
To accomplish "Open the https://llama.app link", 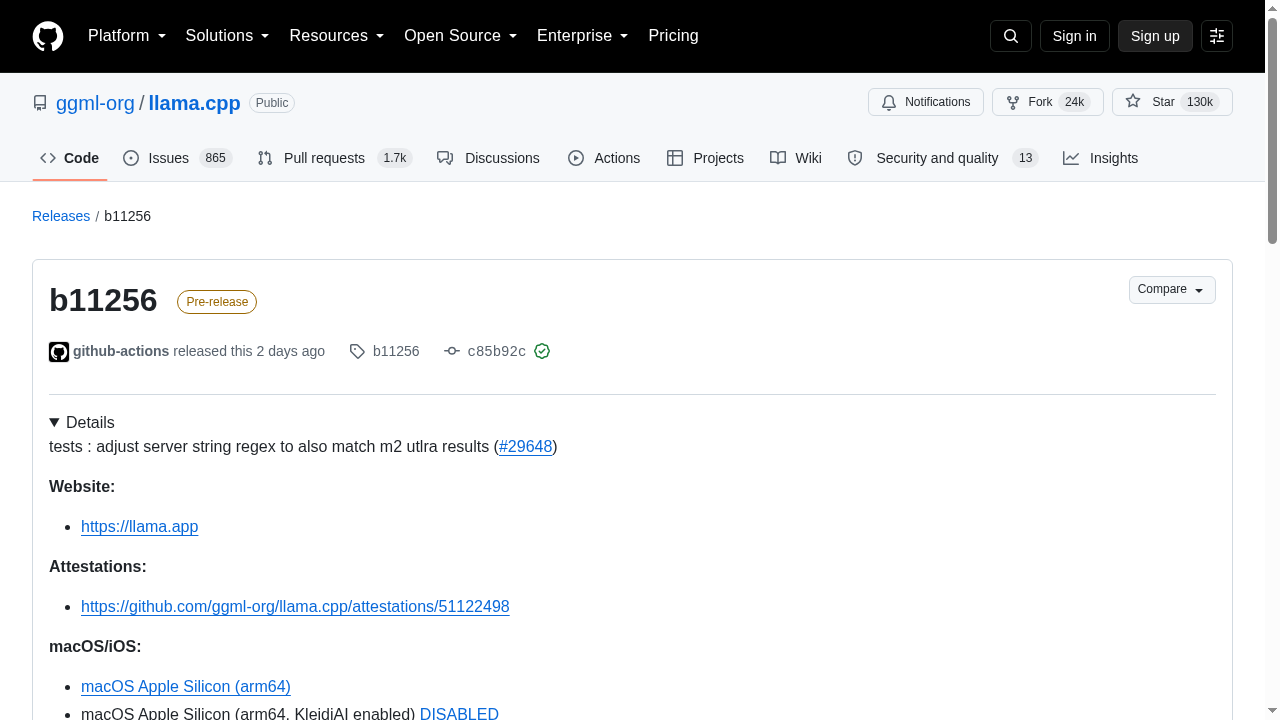I will click(140, 526).
